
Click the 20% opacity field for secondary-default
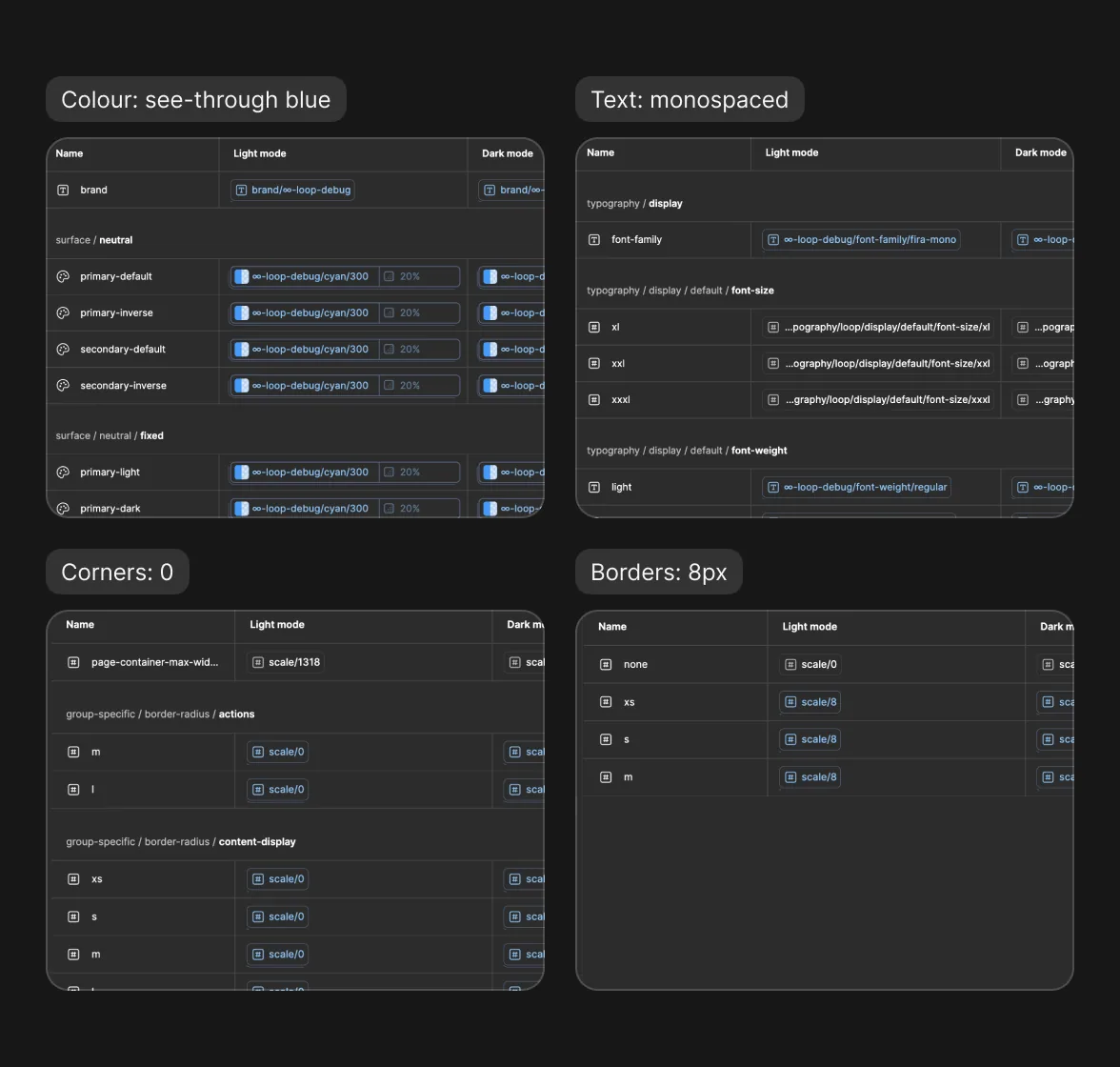pos(419,350)
